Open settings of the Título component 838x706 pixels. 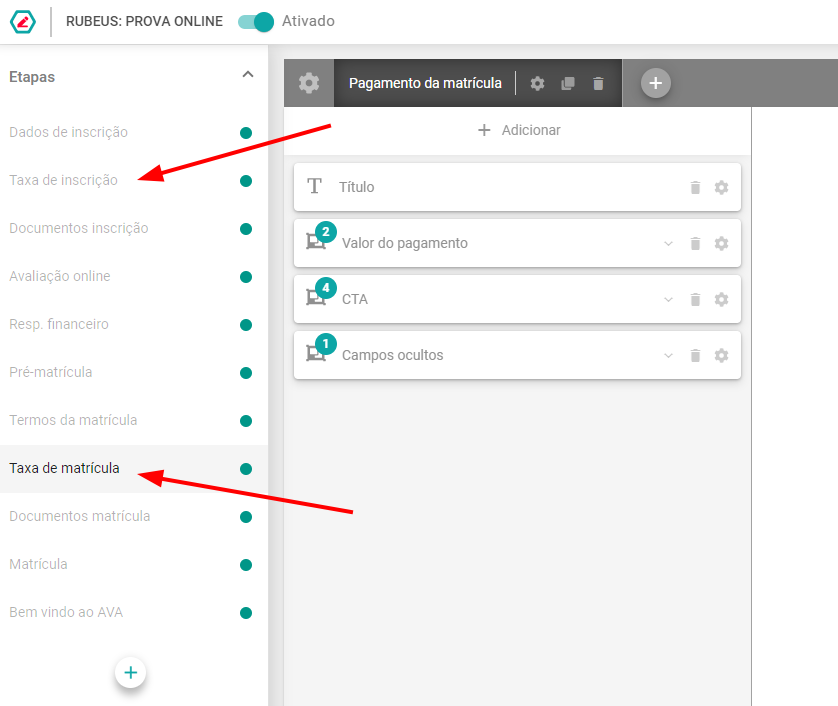pyautogui.click(x=721, y=188)
